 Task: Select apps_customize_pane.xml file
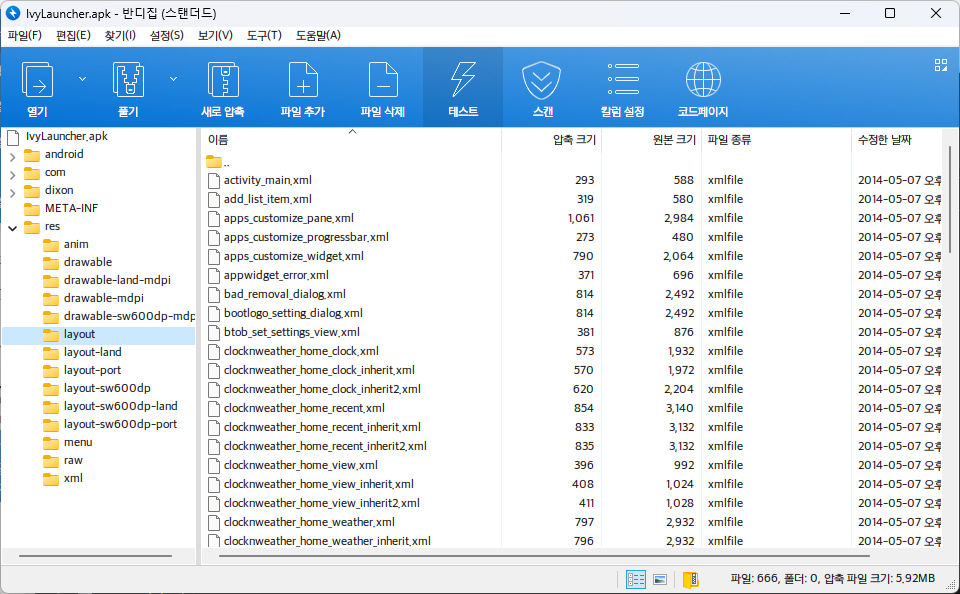coord(288,218)
